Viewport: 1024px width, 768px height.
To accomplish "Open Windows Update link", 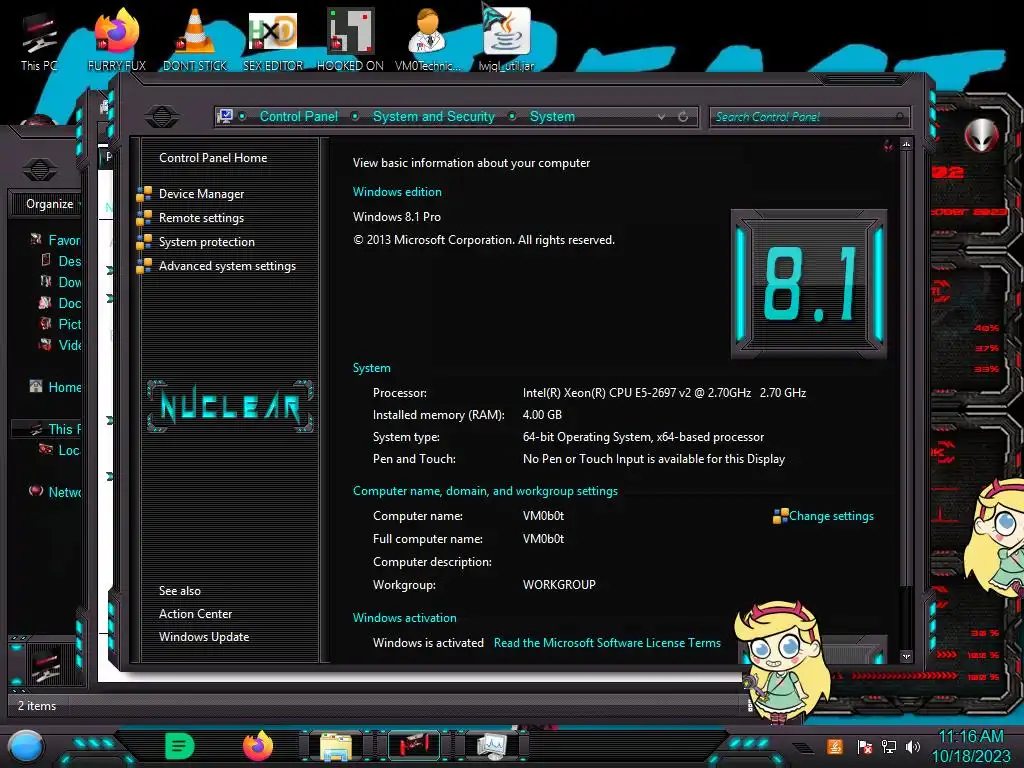I will tap(204, 637).
